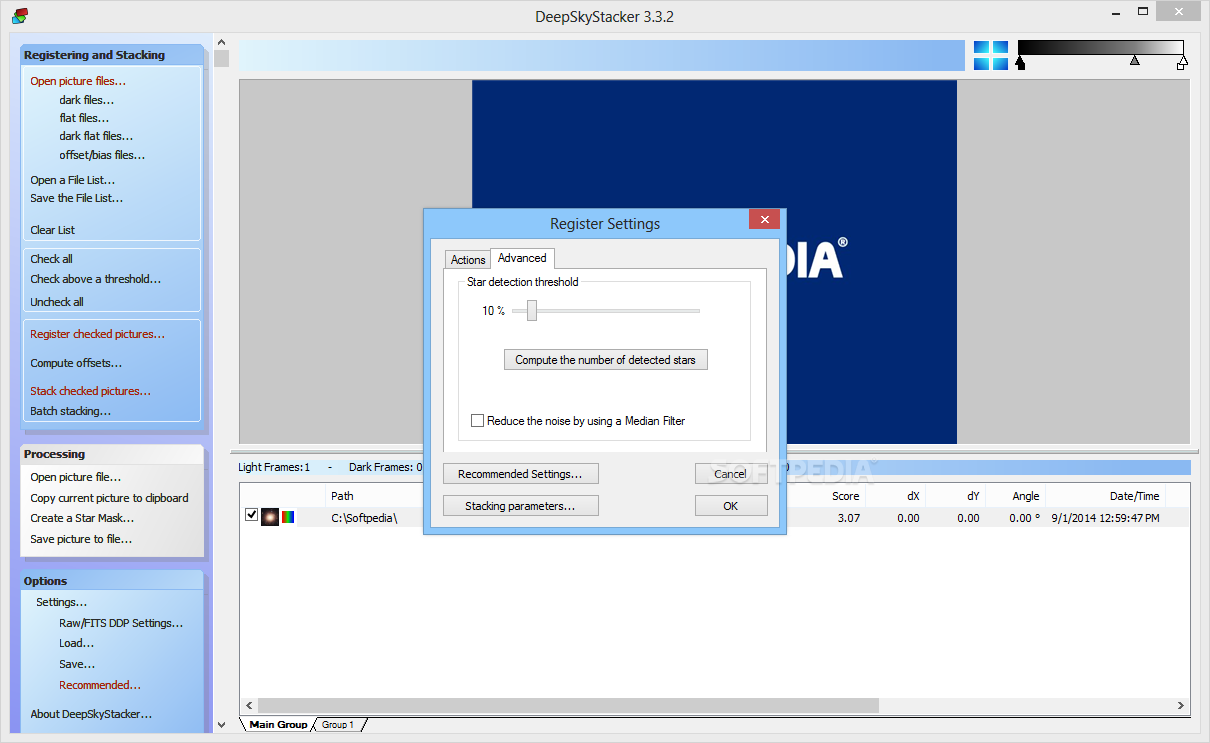Select the black point triangle on gradient
1210x743 pixels.
(x=1020, y=63)
